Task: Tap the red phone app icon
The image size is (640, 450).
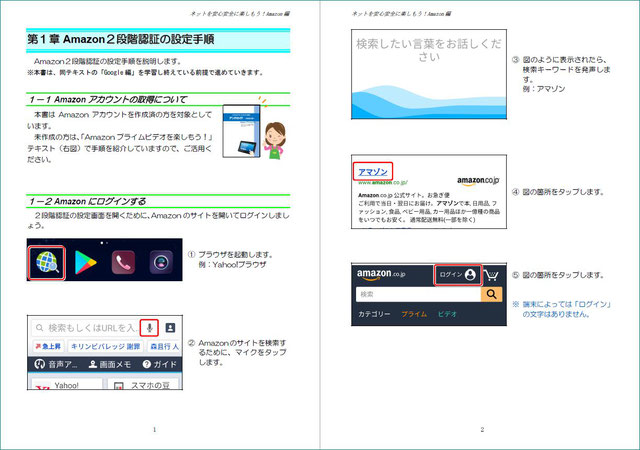Action: click(x=123, y=262)
